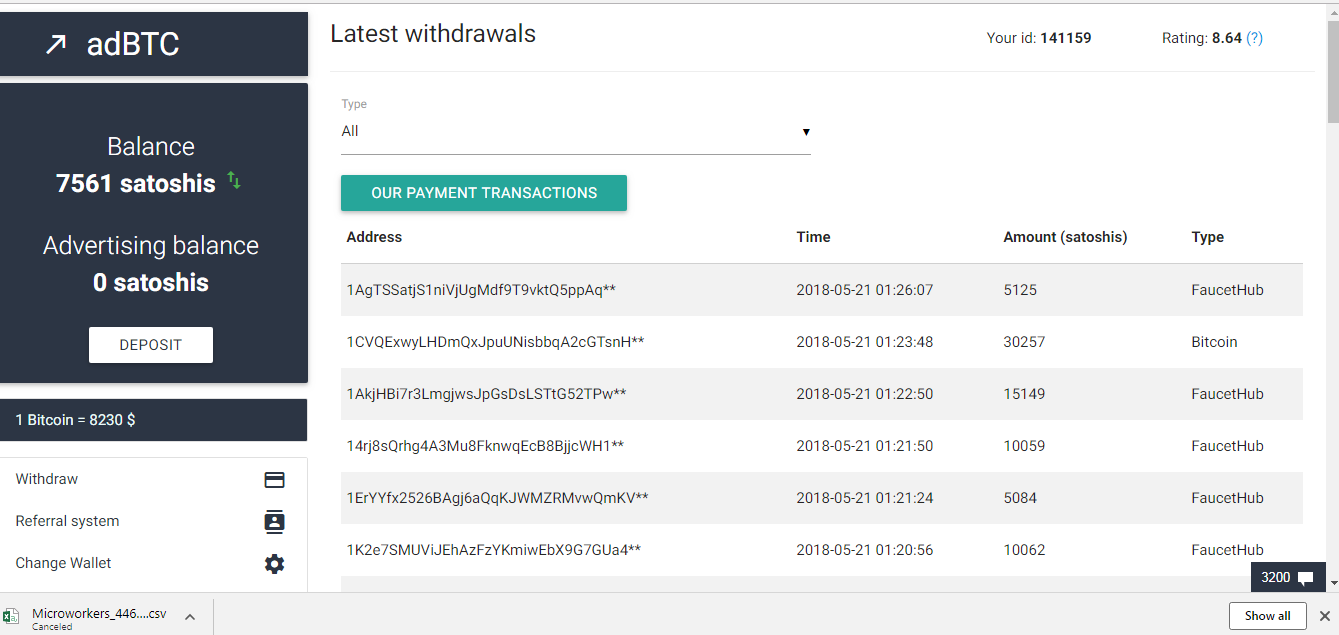Close the downloads bar

pyautogui.click(x=1324, y=616)
